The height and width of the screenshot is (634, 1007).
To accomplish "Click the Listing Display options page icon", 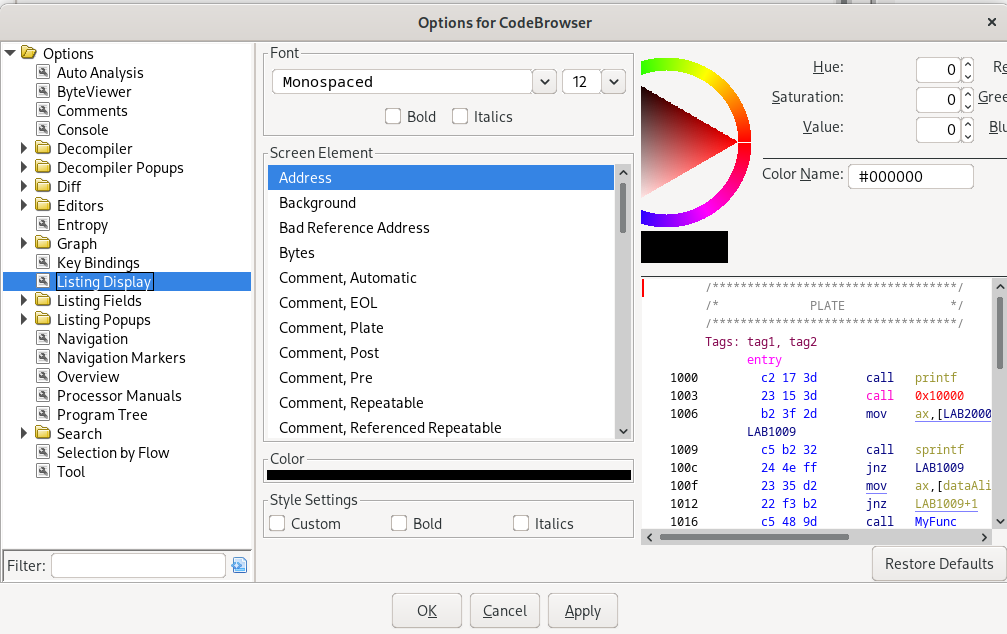I will 43,281.
